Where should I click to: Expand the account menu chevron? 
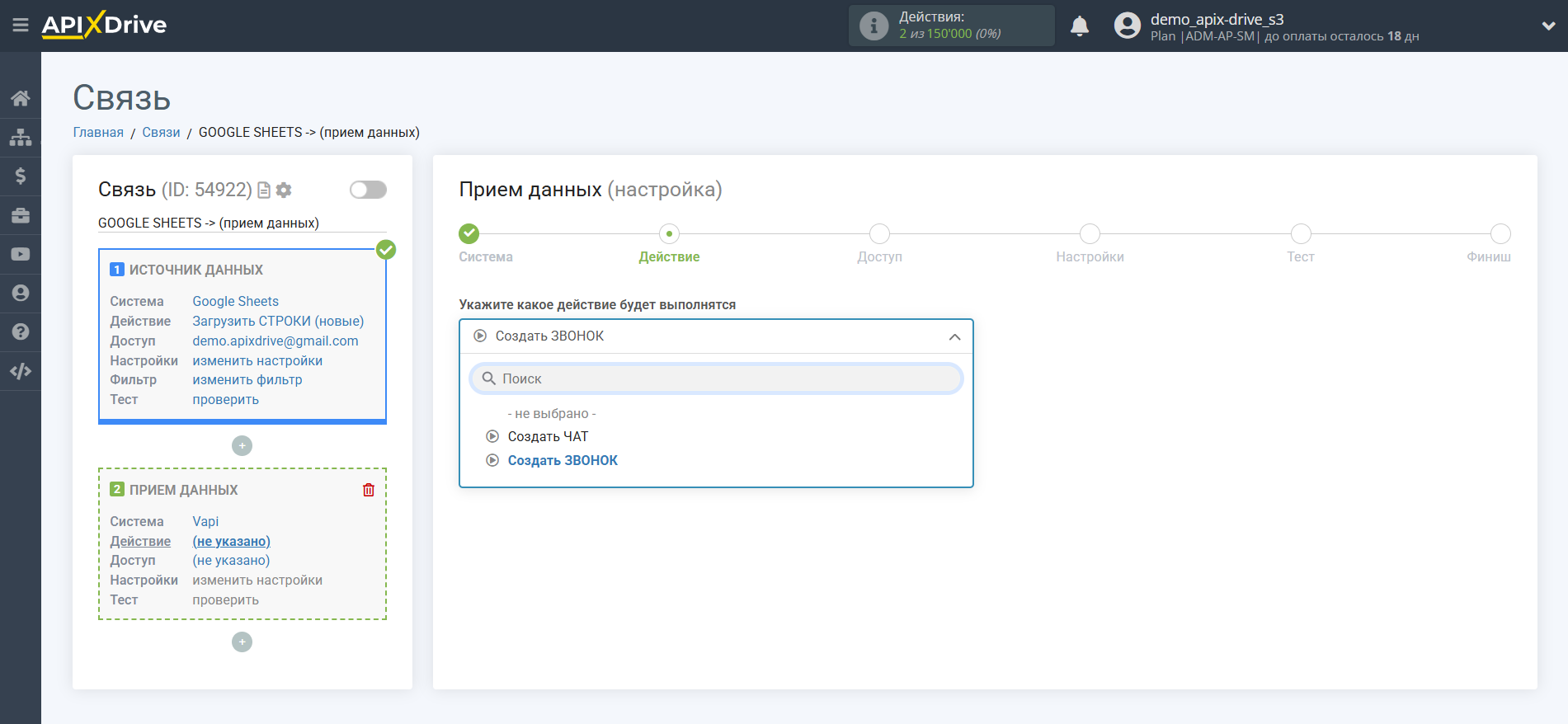(x=1548, y=26)
